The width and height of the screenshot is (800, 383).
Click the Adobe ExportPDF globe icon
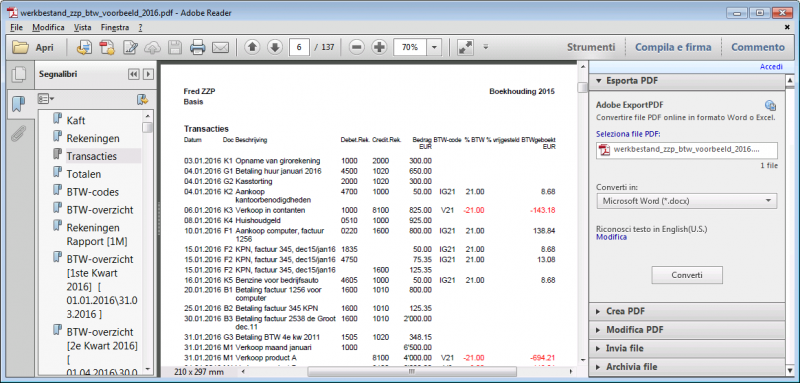[x=770, y=106]
